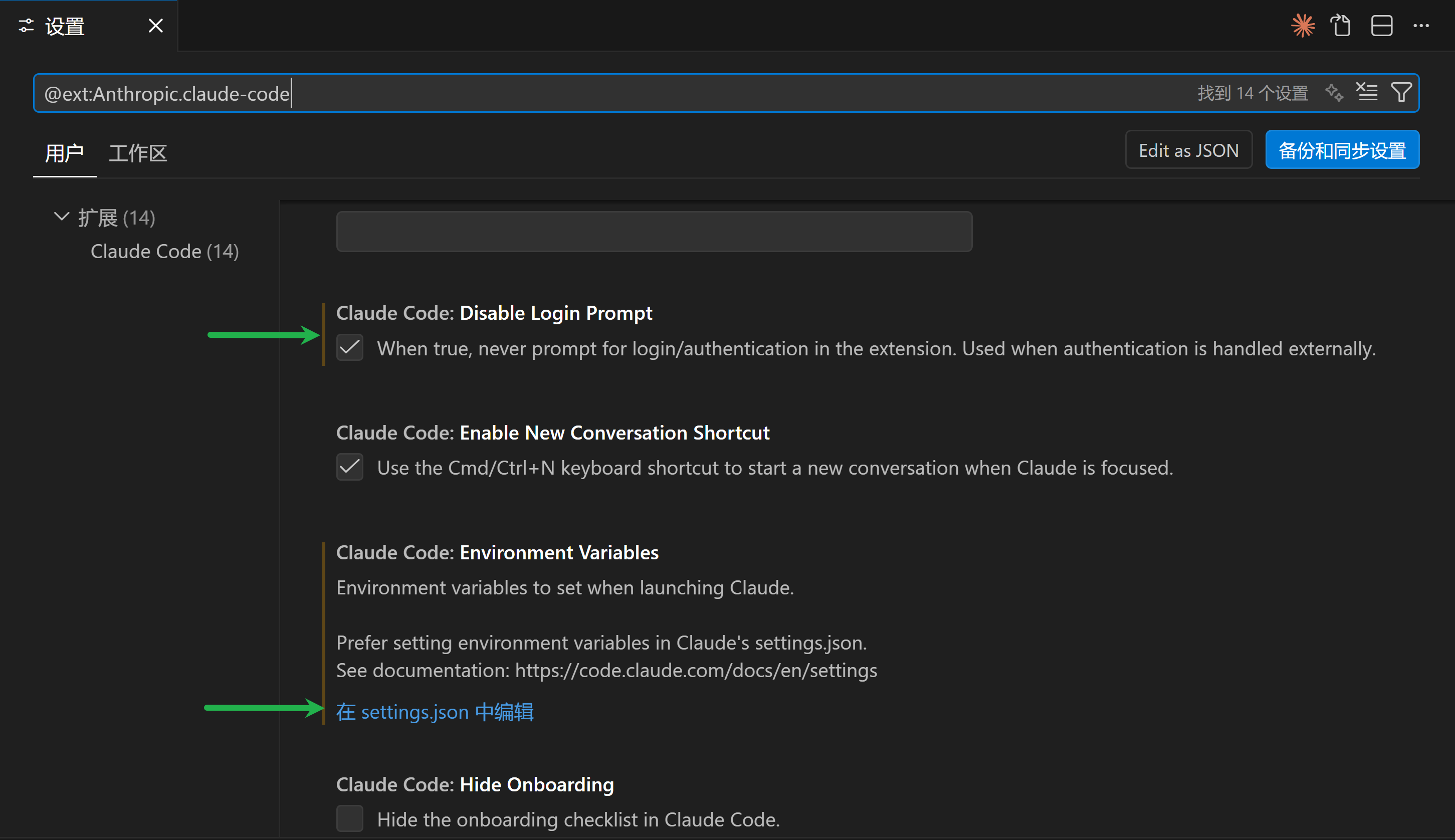Image resolution: width=1455 pixels, height=840 pixels.
Task: Uncheck the Disable Login Prompt checkbox
Action: click(350, 348)
